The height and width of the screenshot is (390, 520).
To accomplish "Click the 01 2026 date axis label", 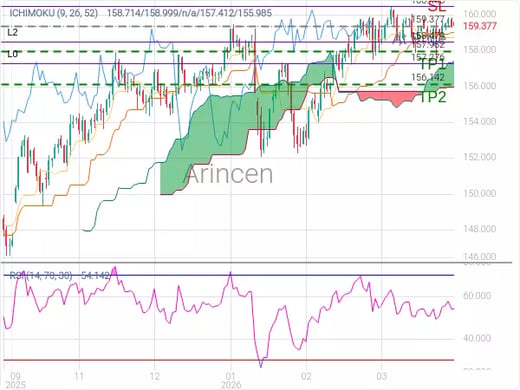I will point(231,380).
